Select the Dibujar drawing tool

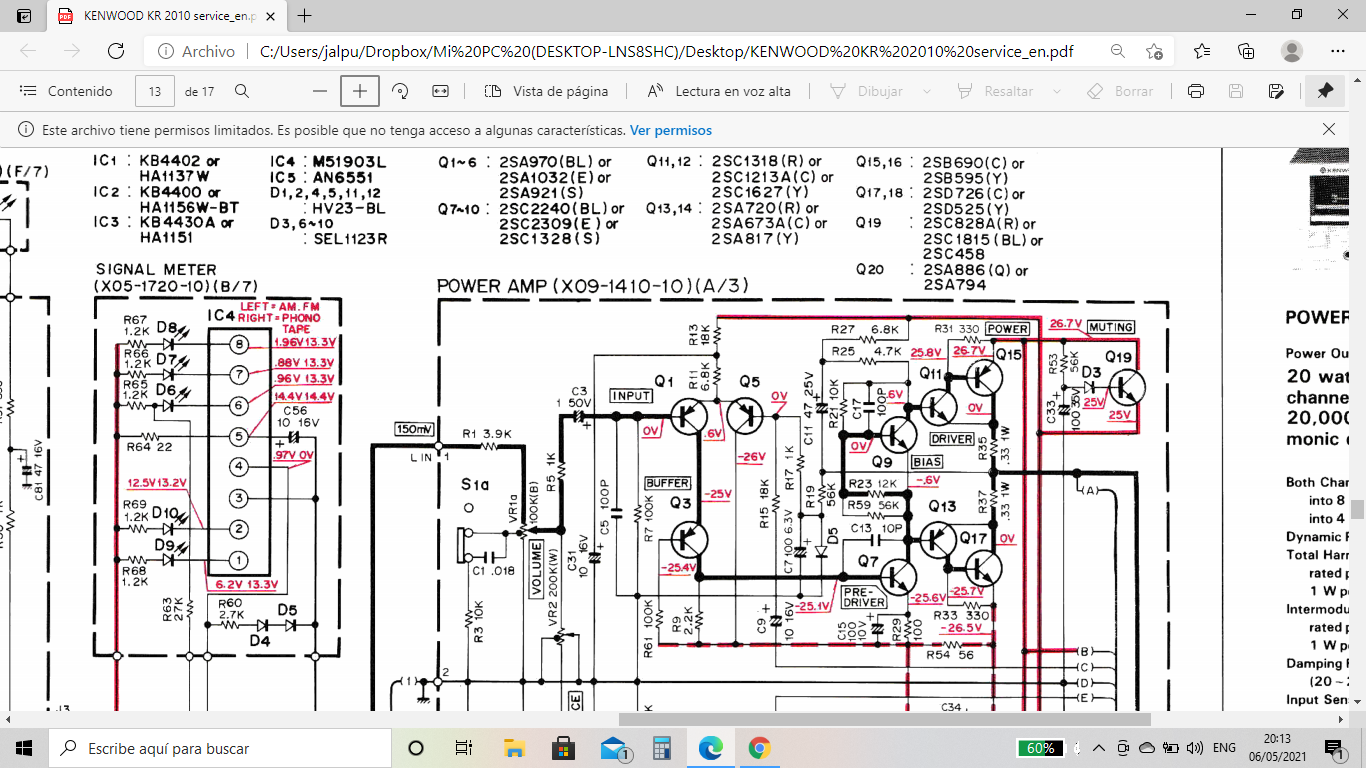click(867, 91)
